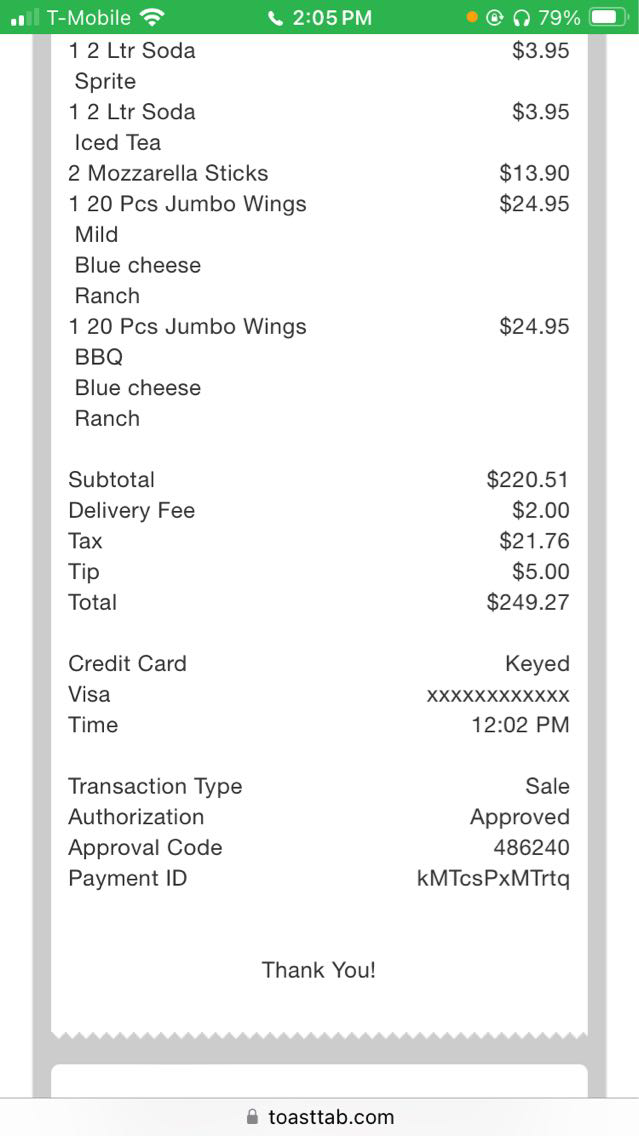Tap the 79% battery percentage
This screenshot has height=1136, width=639.
558,18
